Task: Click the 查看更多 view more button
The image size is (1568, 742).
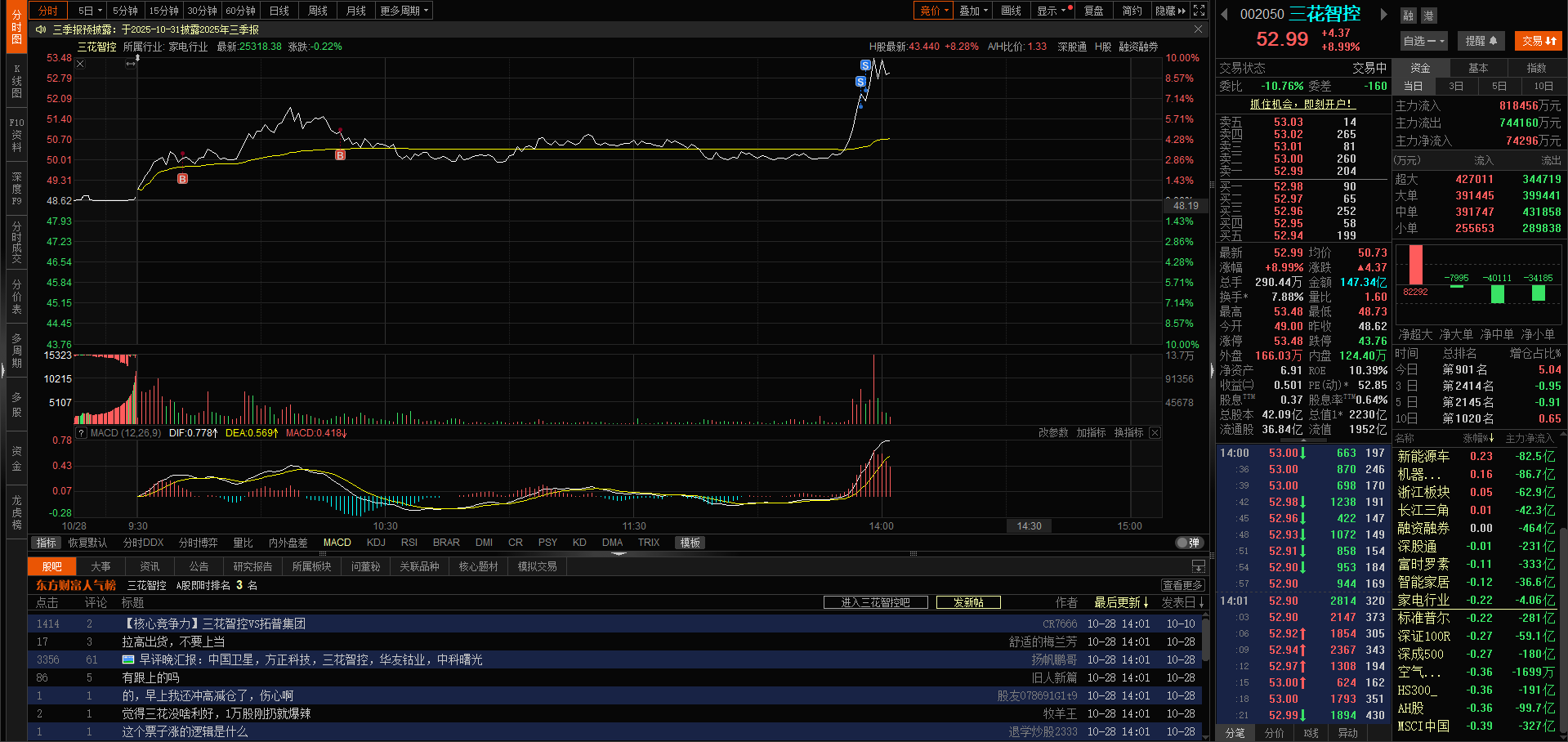Action: 1182,585
